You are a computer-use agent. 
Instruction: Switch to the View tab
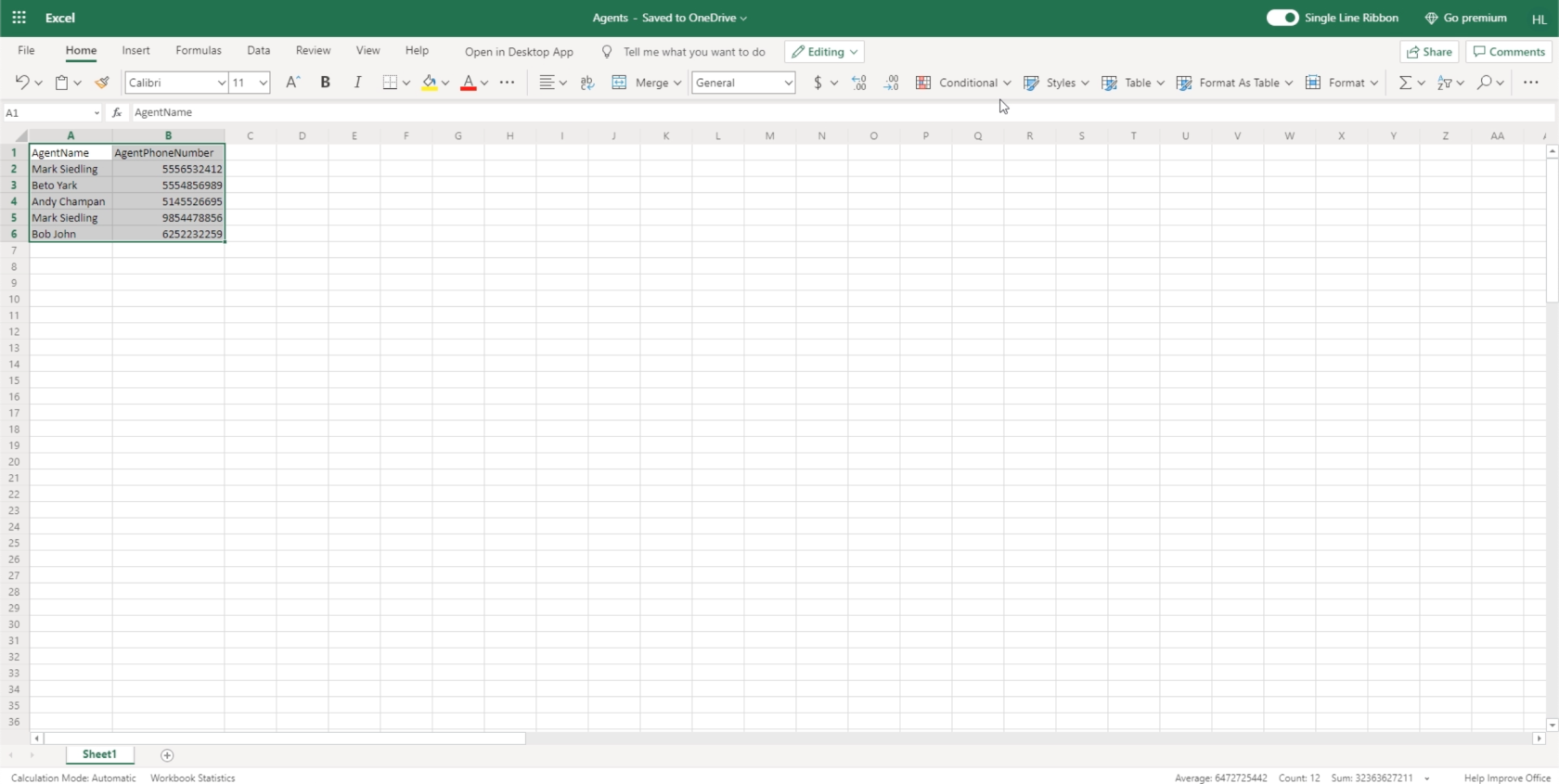click(x=367, y=50)
